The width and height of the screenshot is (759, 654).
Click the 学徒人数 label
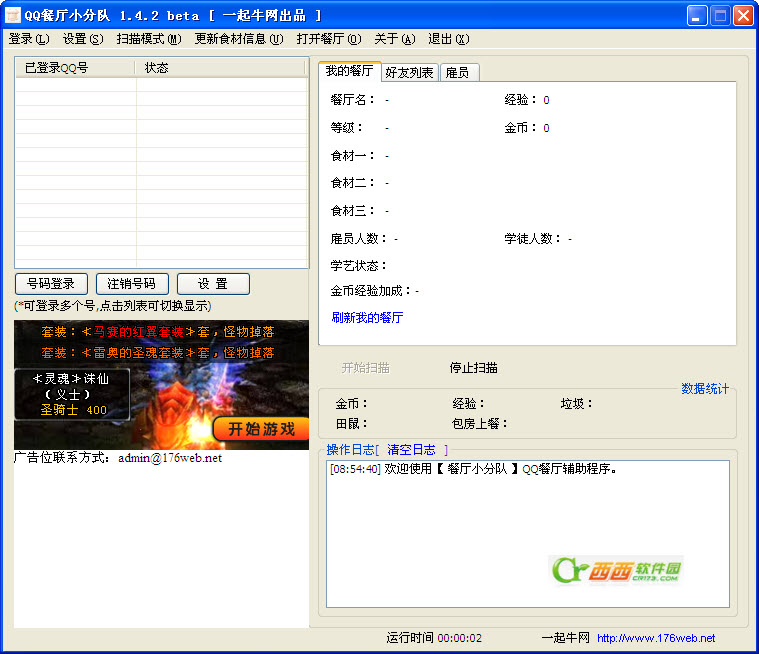coord(533,239)
